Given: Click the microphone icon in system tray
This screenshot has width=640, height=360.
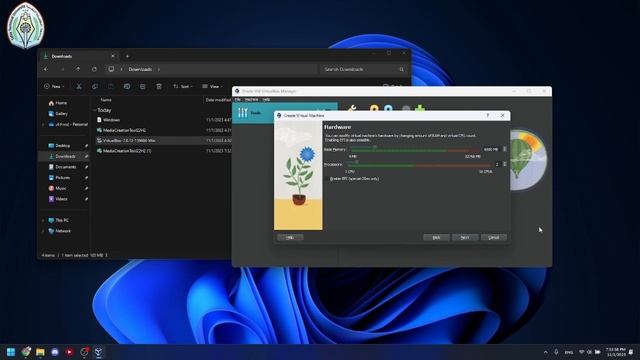Looking at the screenshot, I should pyautogui.click(x=556, y=352).
